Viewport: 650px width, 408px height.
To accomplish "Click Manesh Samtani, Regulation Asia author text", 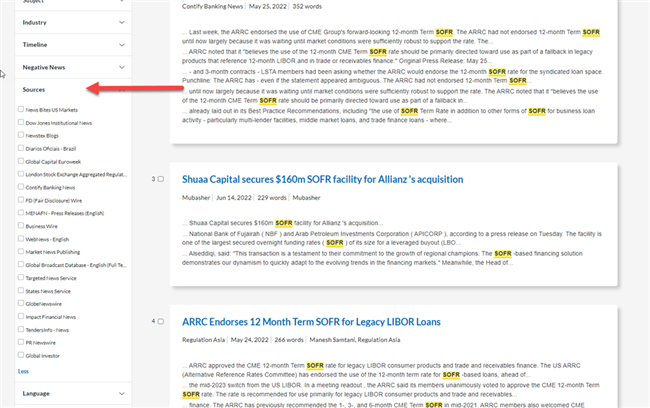I will click(x=355, y=340).
